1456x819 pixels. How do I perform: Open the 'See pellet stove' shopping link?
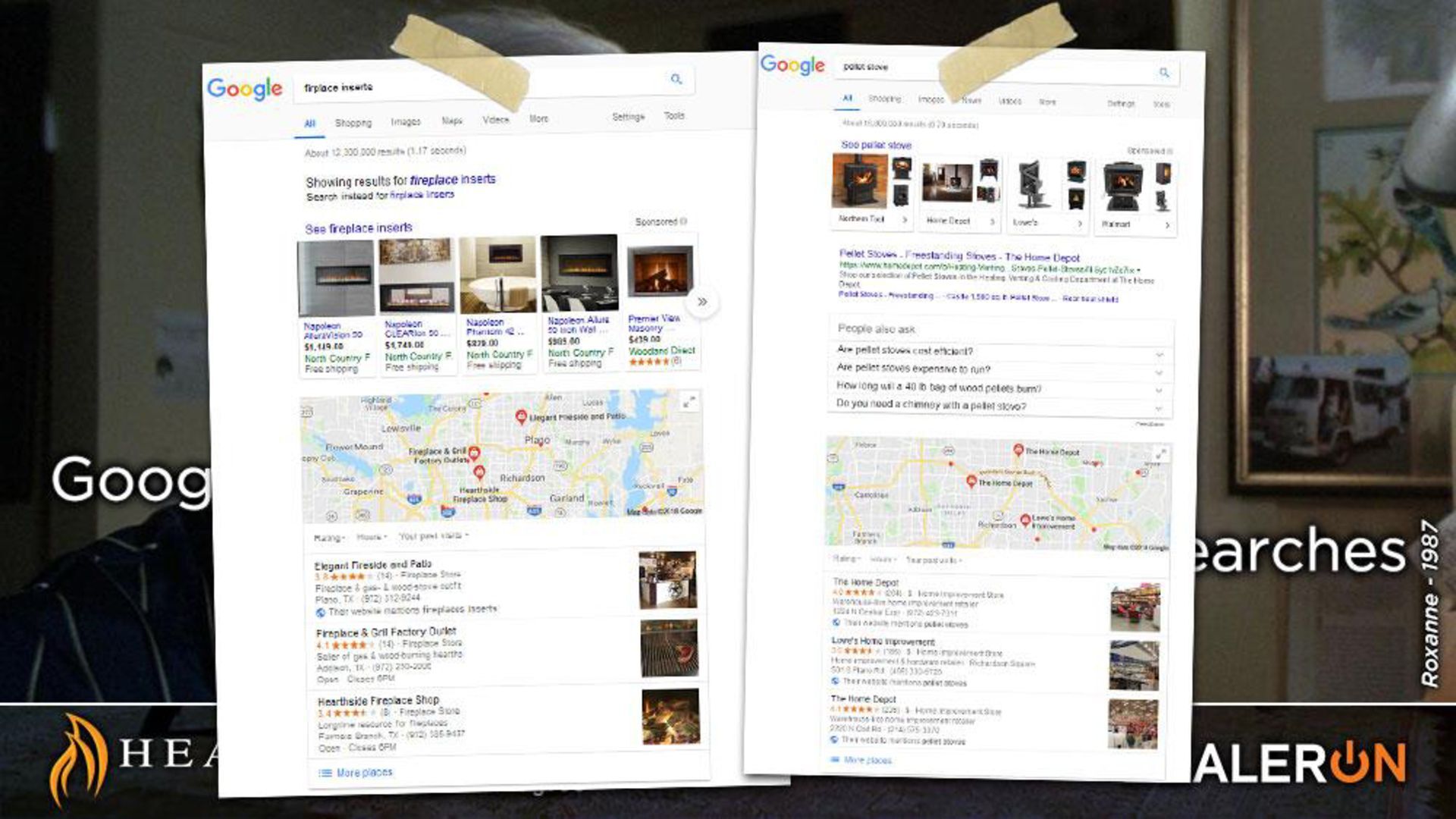tap(876, 145)
